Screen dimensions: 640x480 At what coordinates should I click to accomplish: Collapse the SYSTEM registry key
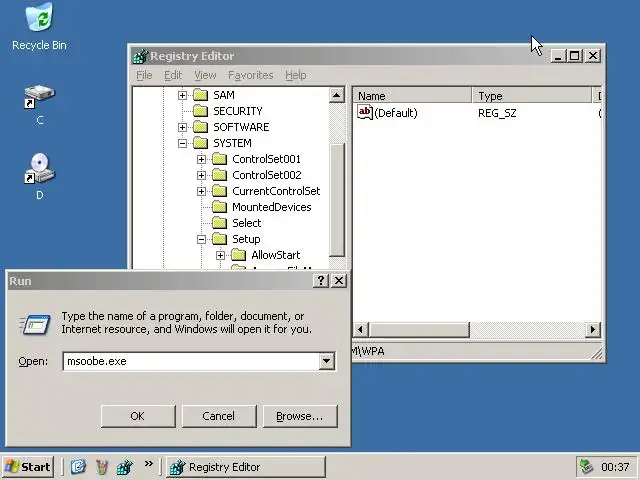182,143
